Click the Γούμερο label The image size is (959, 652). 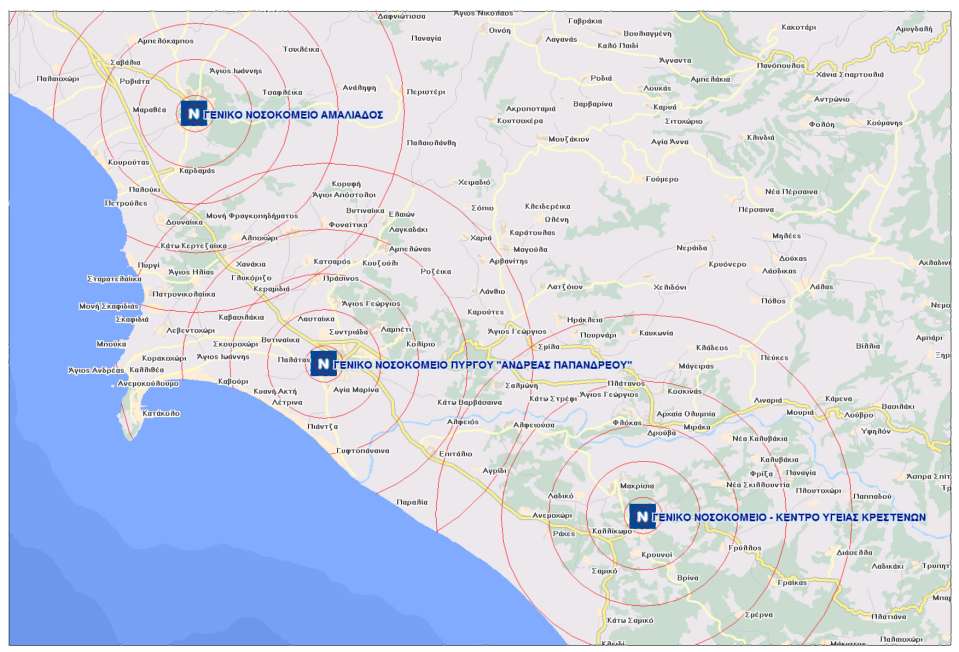pyautogui.click(x=662, y=179)
